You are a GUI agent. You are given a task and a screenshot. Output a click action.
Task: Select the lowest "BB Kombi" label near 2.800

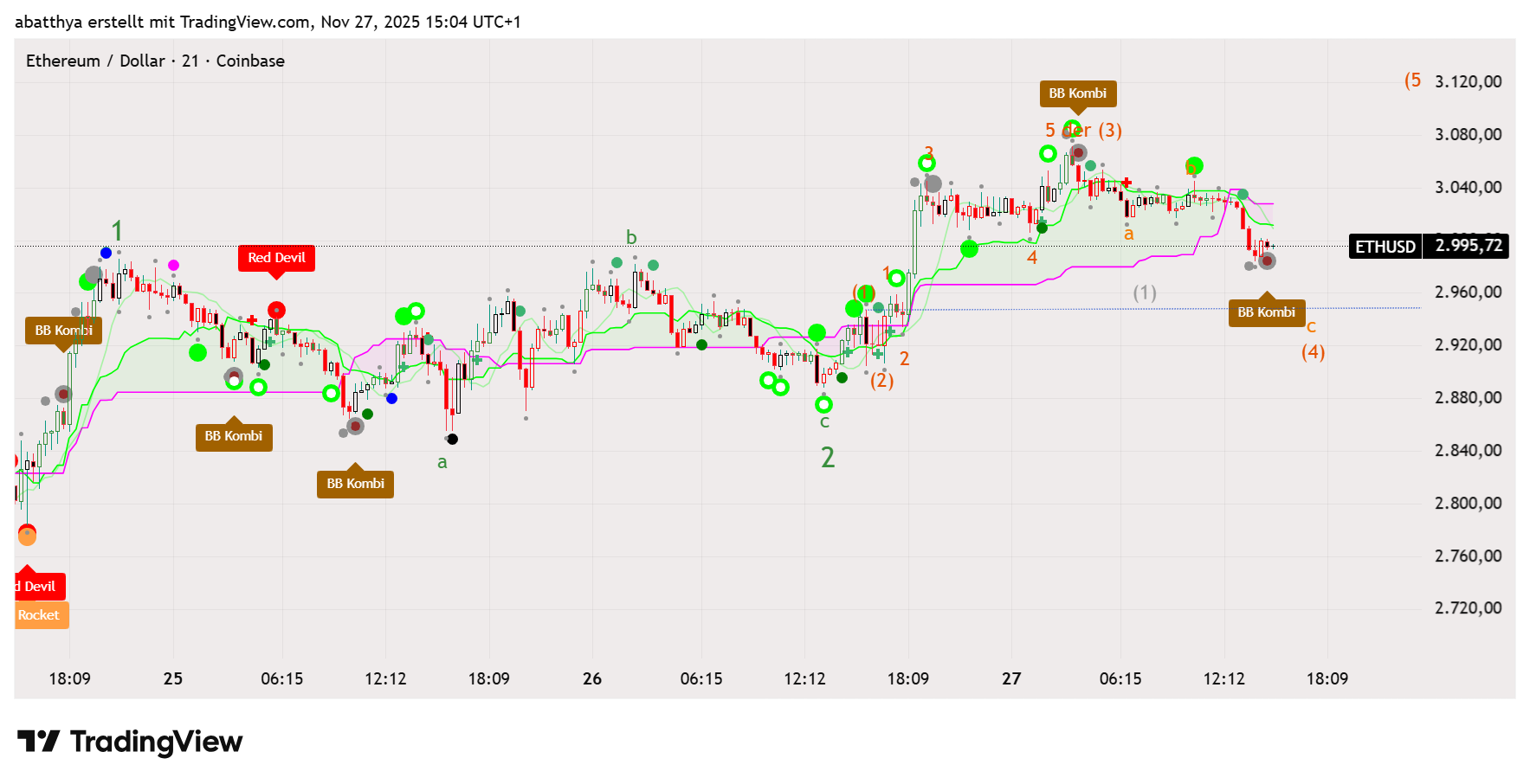tap(355, 484)
